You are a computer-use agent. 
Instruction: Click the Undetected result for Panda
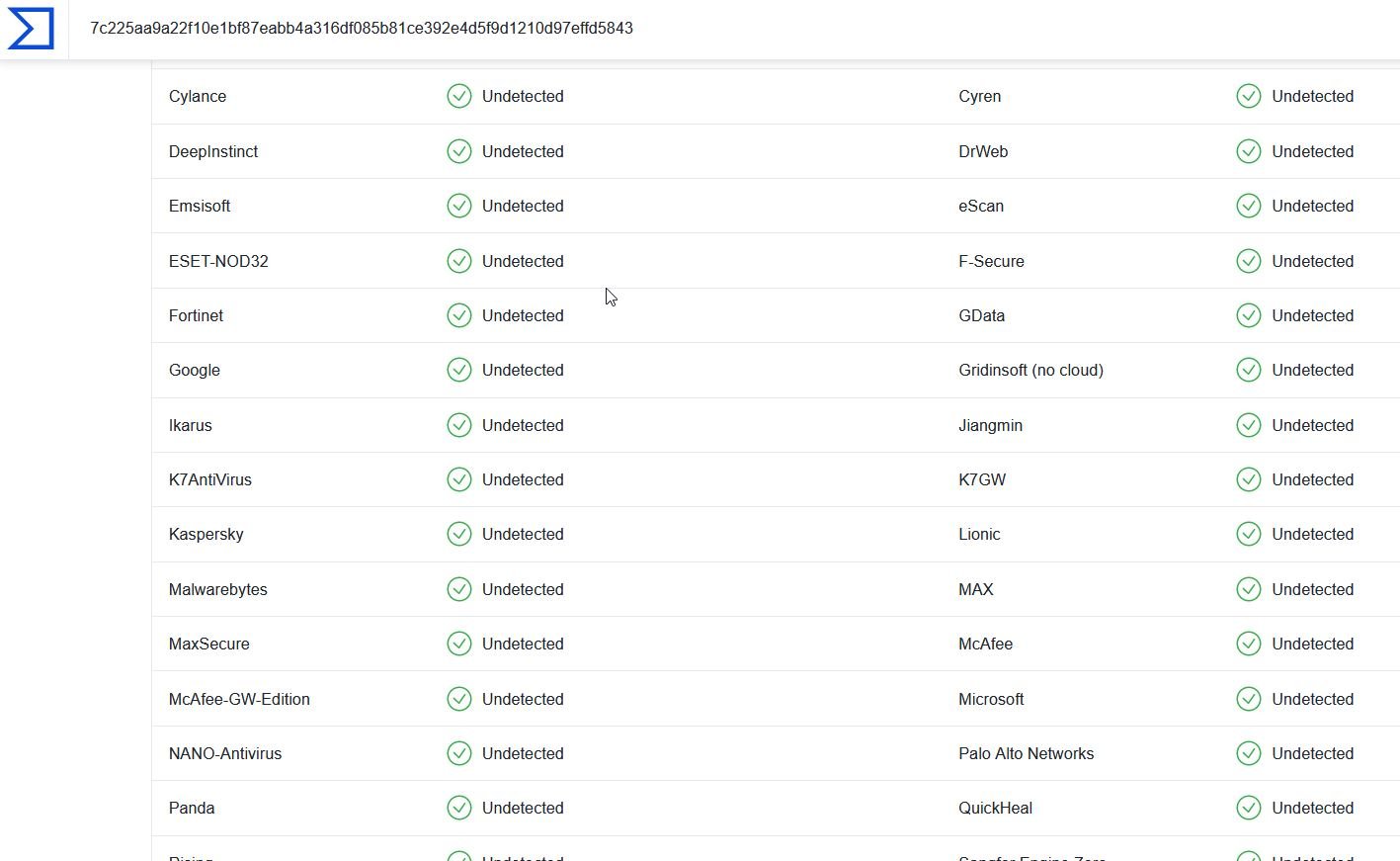pyautogui.click(x=523, y=808)
